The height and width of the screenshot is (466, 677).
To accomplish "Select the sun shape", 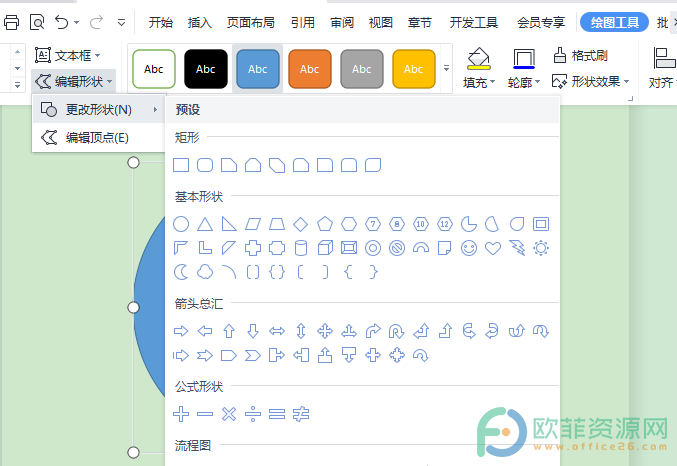I will coord(541,248).
